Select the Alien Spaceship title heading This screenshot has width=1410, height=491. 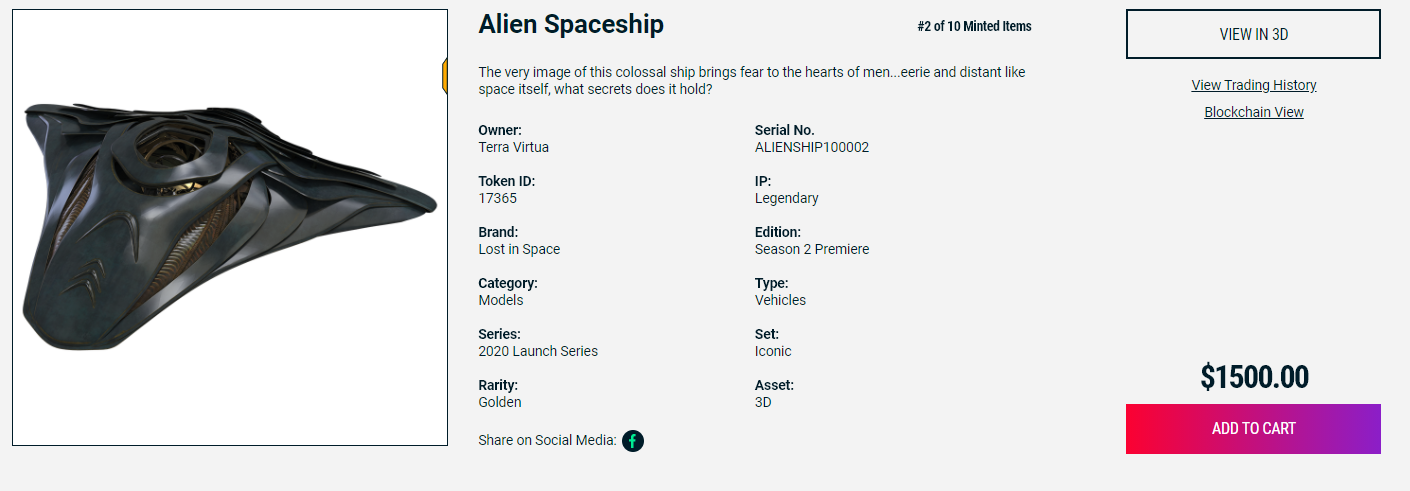(x=571, y=24)
